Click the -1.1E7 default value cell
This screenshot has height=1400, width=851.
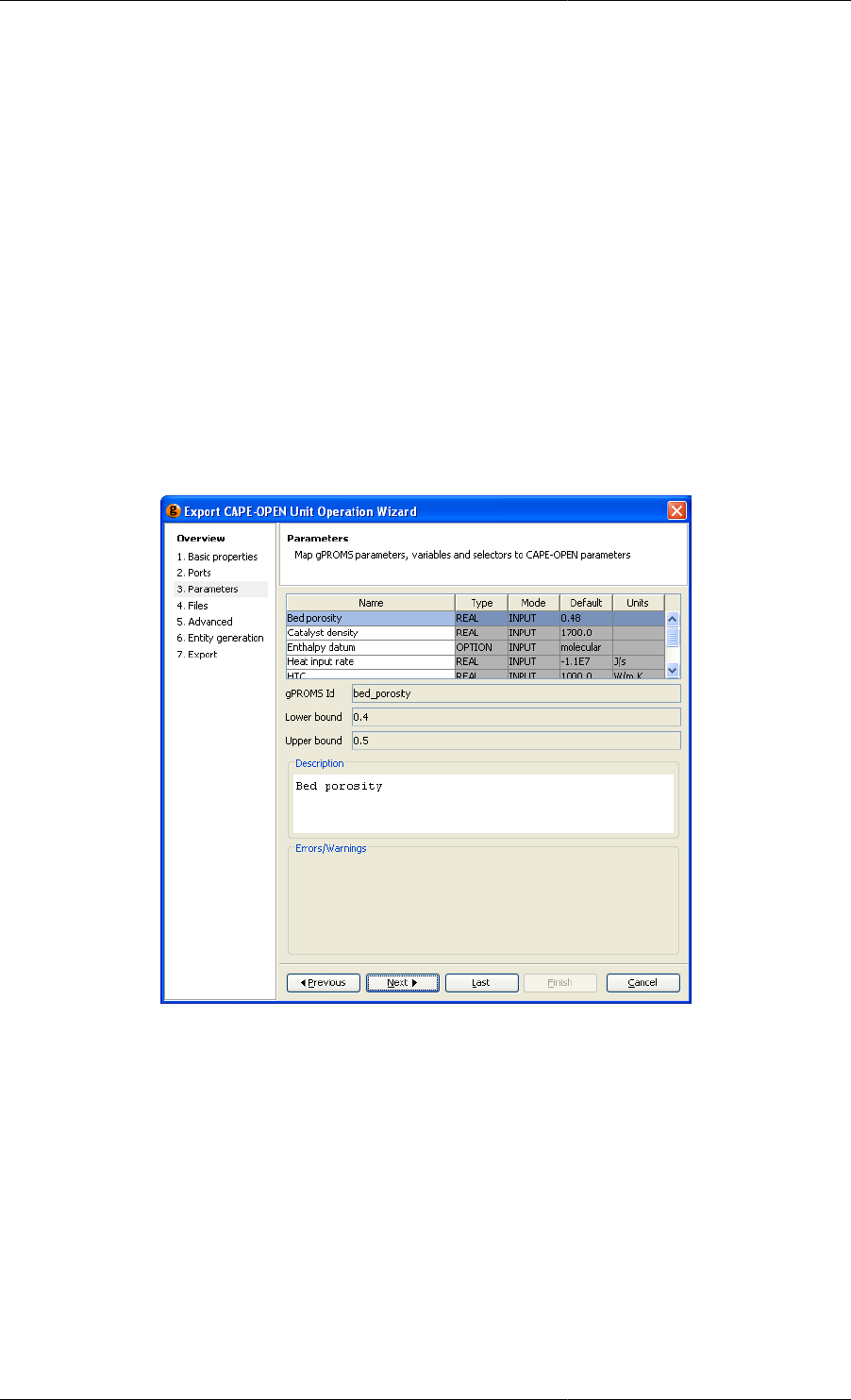(x=586, y=661)
